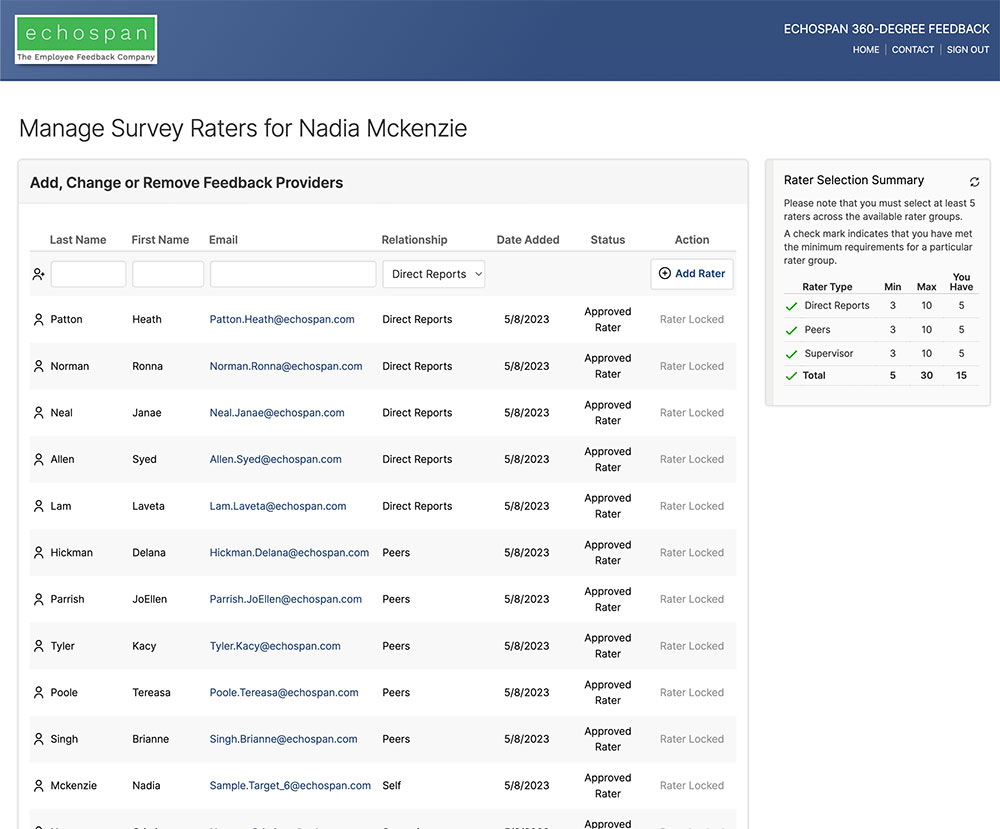Viewport: 1000px width, 829px height.
Task: Focus the Last Name input field
Action: tap(88, 274)
